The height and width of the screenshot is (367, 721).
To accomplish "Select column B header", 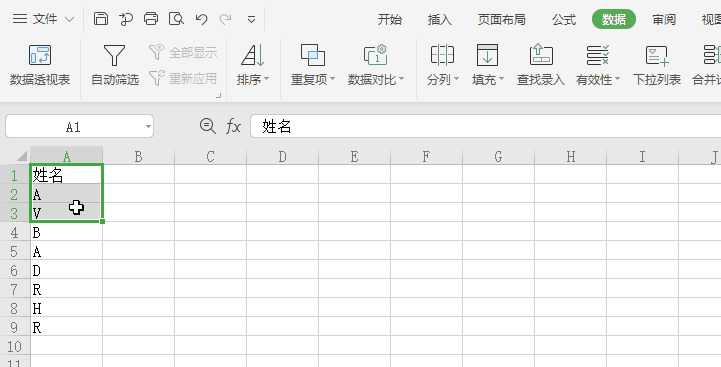I will pos(138,156).
